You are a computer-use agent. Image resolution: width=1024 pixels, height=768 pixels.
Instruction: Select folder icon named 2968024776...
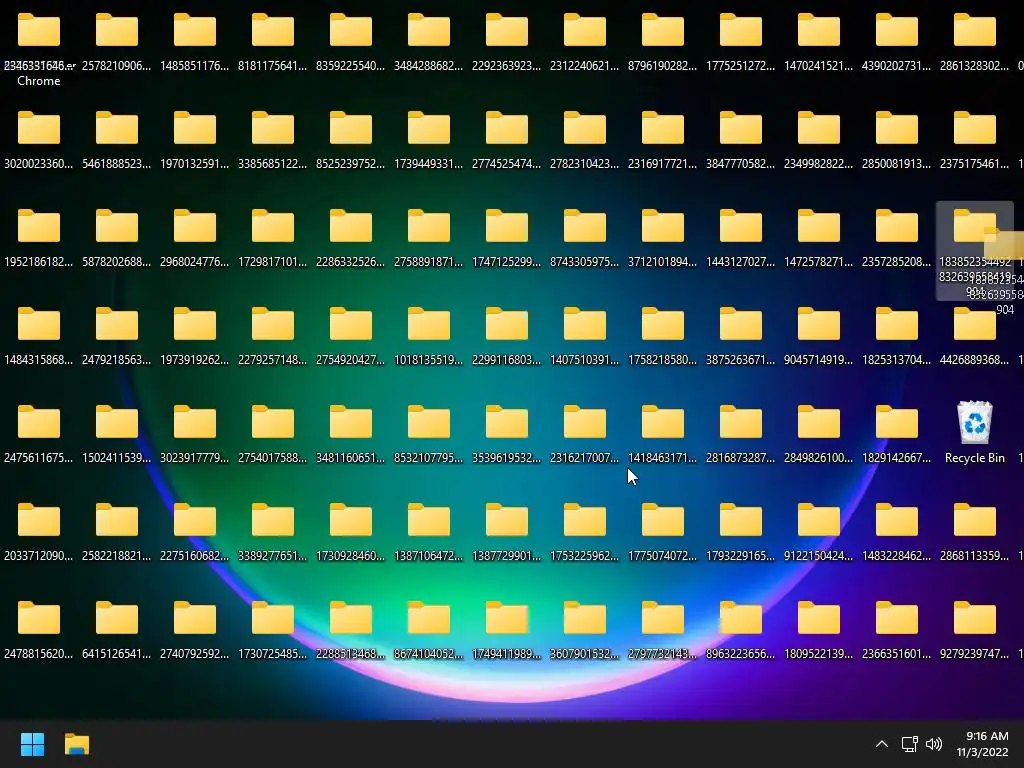click(195, 227)
